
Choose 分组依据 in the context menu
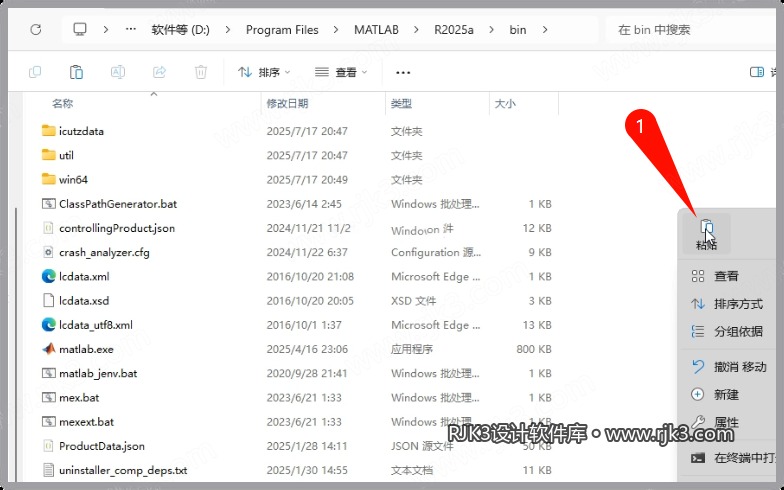(727, 331)
